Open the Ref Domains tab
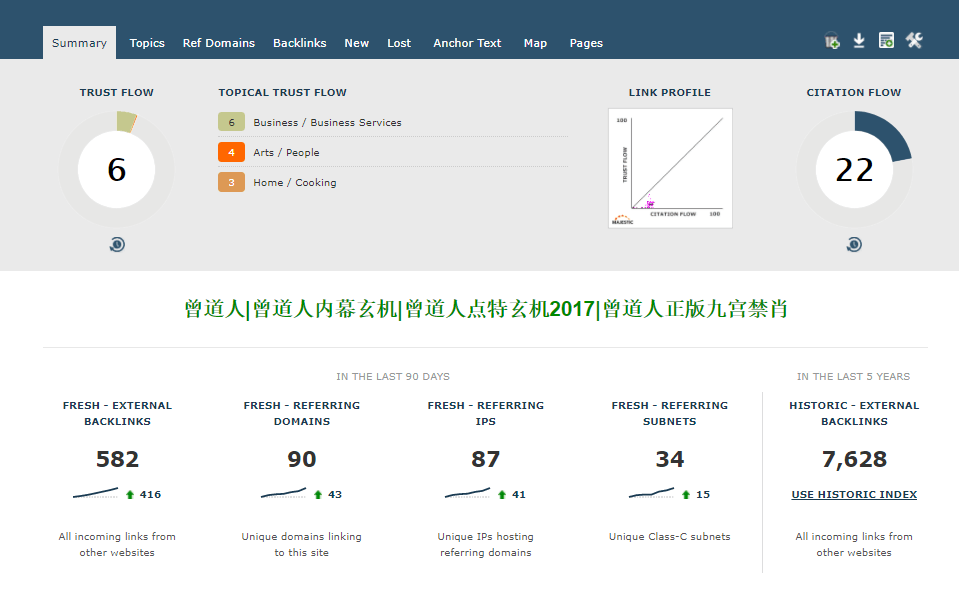 coord(218,43)
